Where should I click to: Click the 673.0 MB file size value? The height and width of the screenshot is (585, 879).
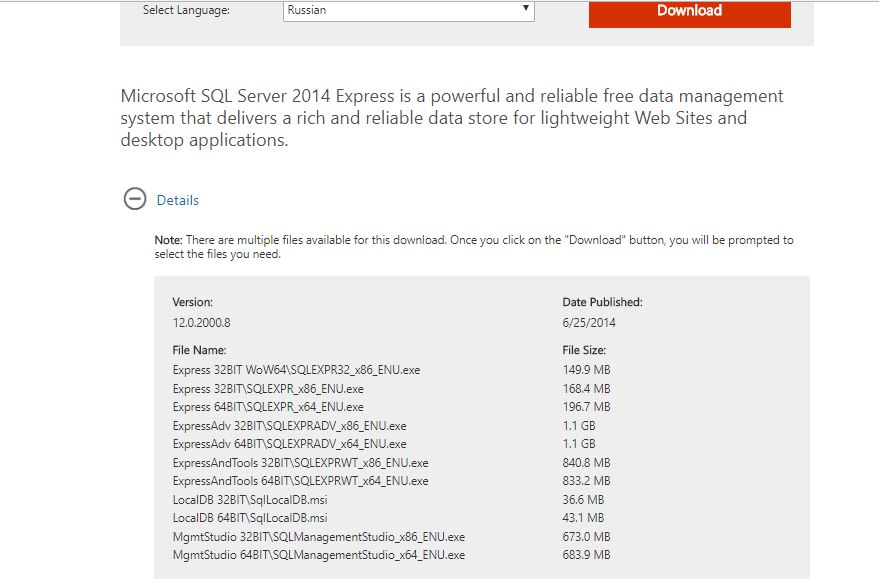coord(586,537)
